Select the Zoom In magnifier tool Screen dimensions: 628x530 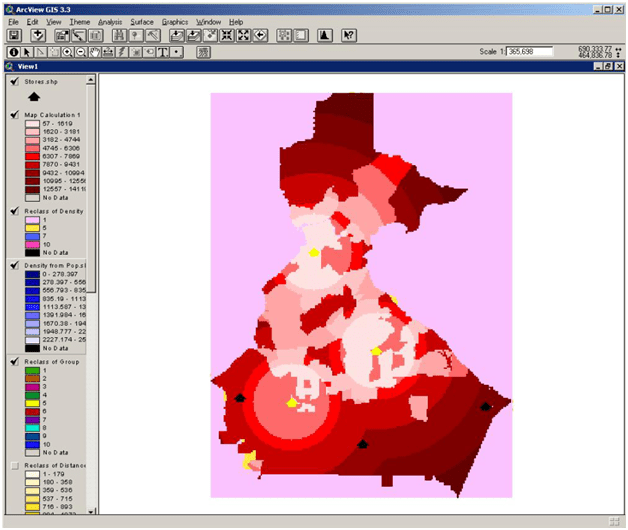click(x=68, y=51)
